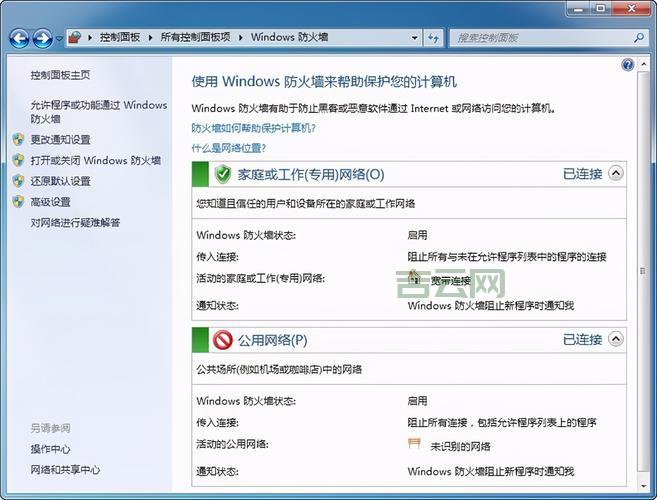
Task: Click the Forward navigation arrow
Action: 43,39
